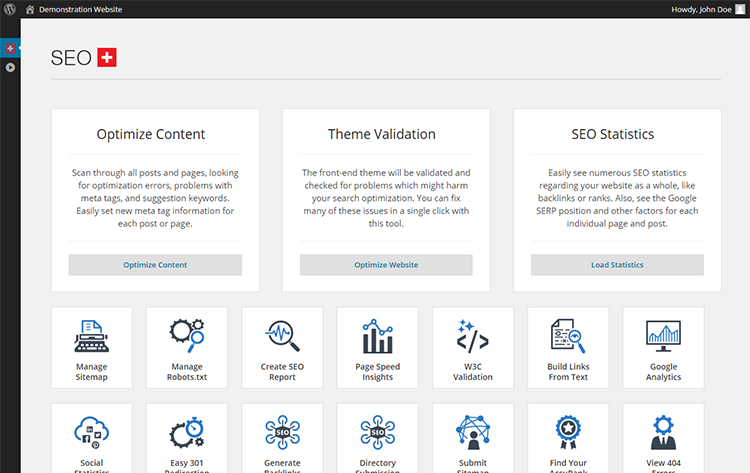Open the Demonstration Website link
This screenshot has height=473, width=750.
80,10
